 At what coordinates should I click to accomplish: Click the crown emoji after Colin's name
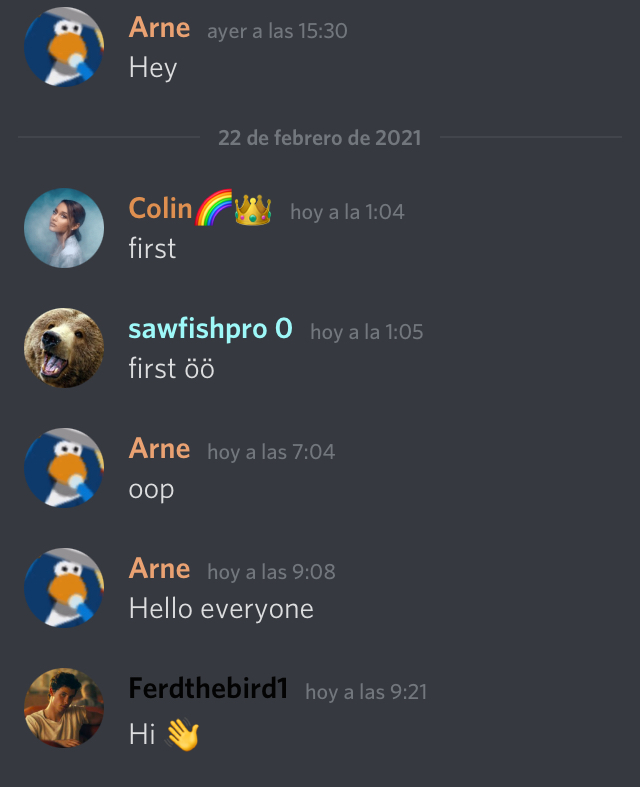pyautogui.click(x=253, y=209)
